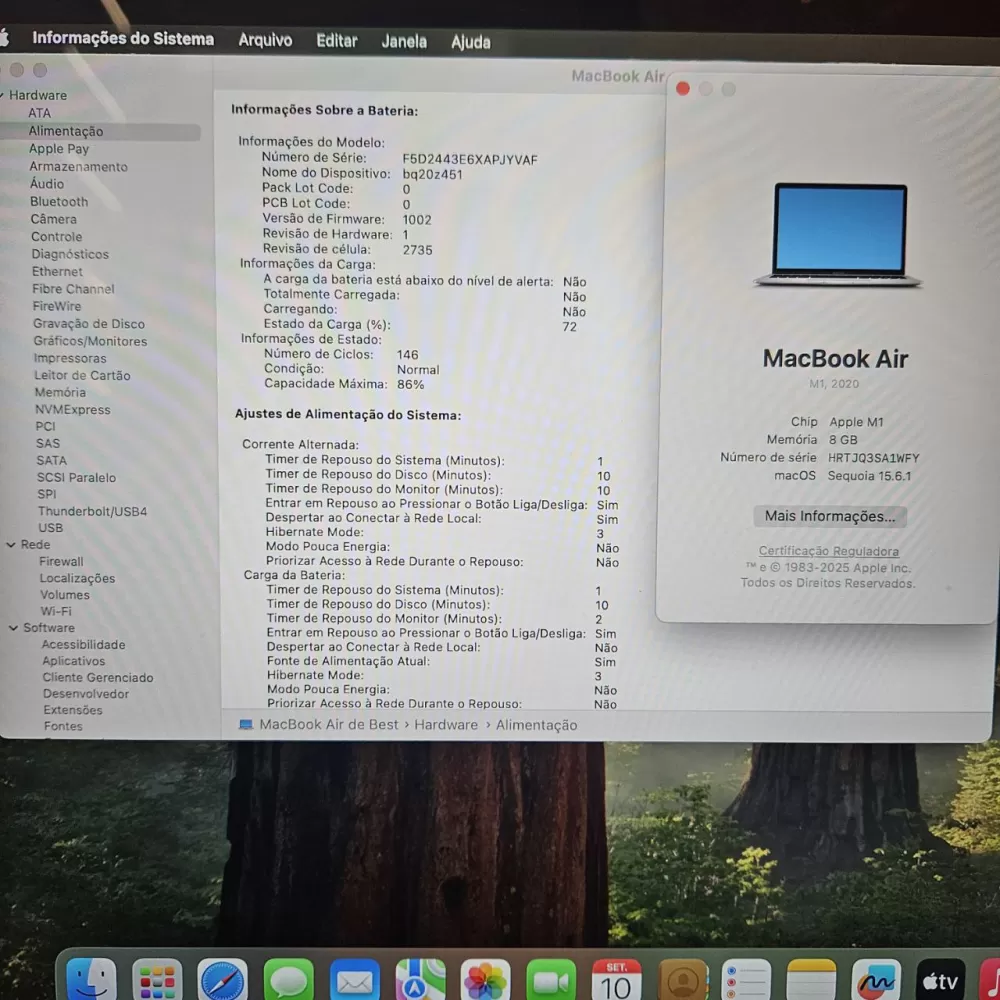Select Gráficos/Monitores in the sidebar
Image resolution: width=1000 pixels, height=1000 pixels.
click(90, 341)
